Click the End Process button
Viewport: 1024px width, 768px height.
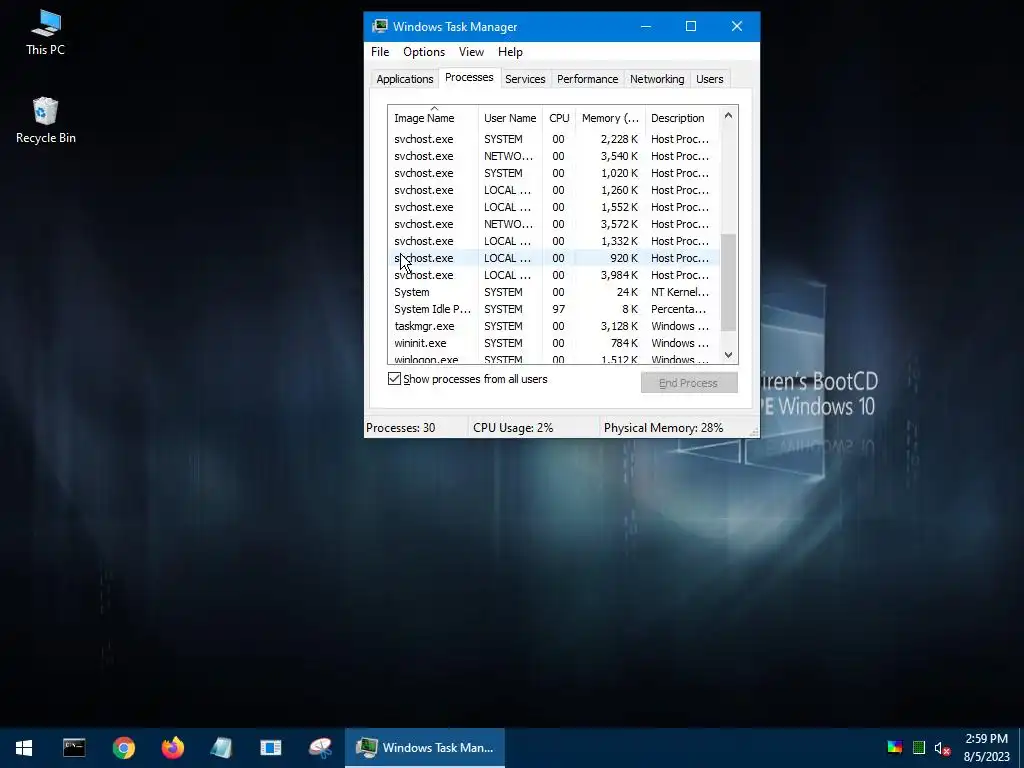point(689,383)
